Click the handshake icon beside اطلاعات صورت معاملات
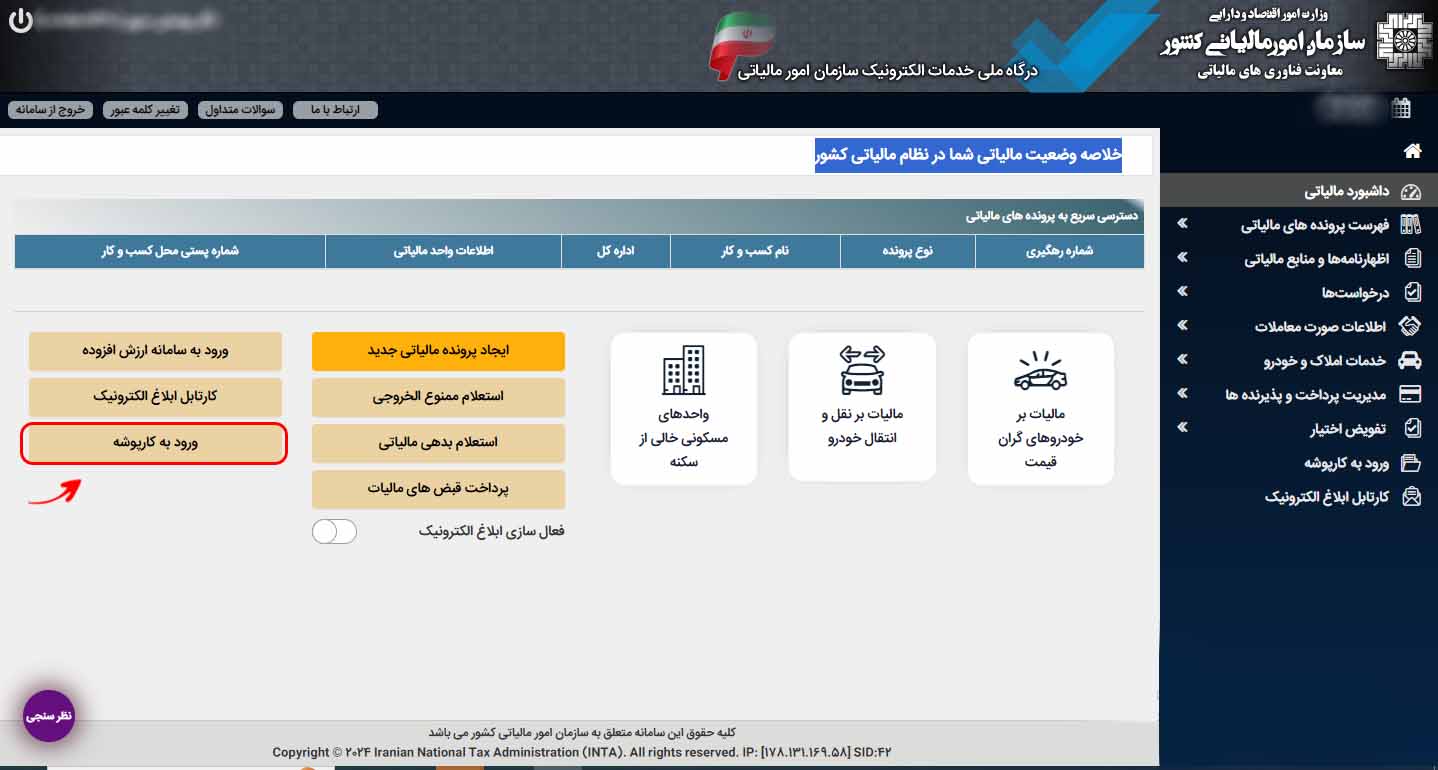The height and width of the screenshot is (770, 1438). [1410, 326]
